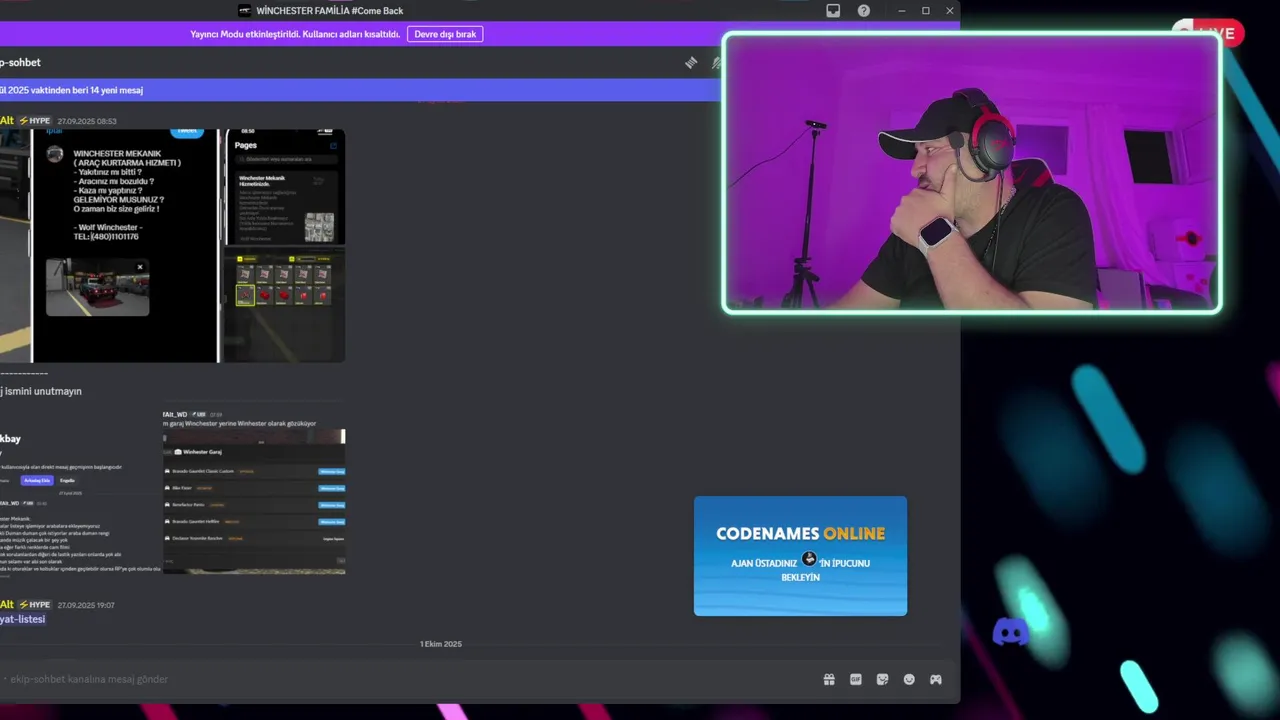Screen dimensions: 1280x720
Task: Click the webcam overlay of the streamer
Action: pyautogui.click(x=971, y=173)
